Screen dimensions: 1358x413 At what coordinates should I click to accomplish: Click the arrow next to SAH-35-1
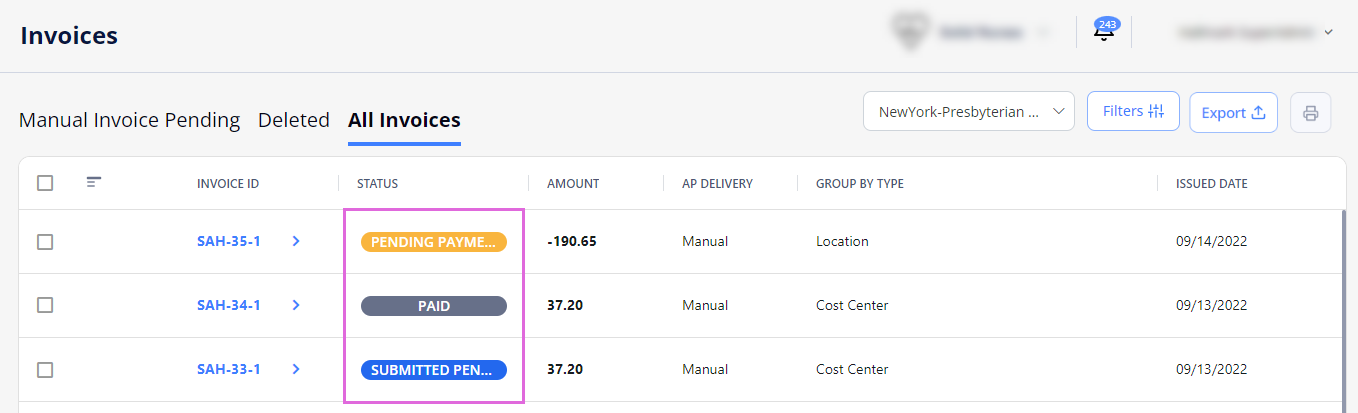click(296, 241)
